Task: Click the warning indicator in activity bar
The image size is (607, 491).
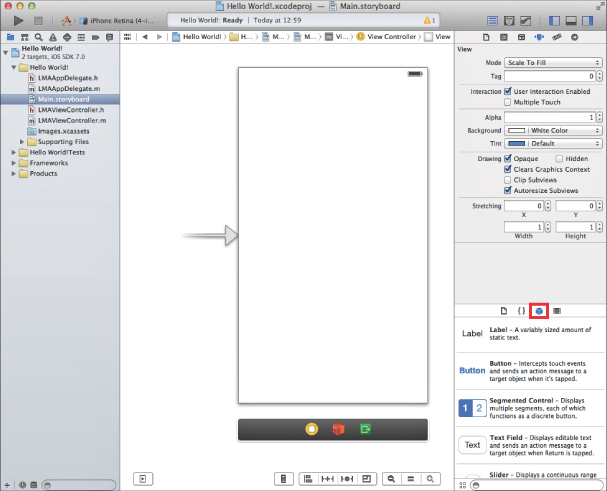Action: tap(429, 21)
